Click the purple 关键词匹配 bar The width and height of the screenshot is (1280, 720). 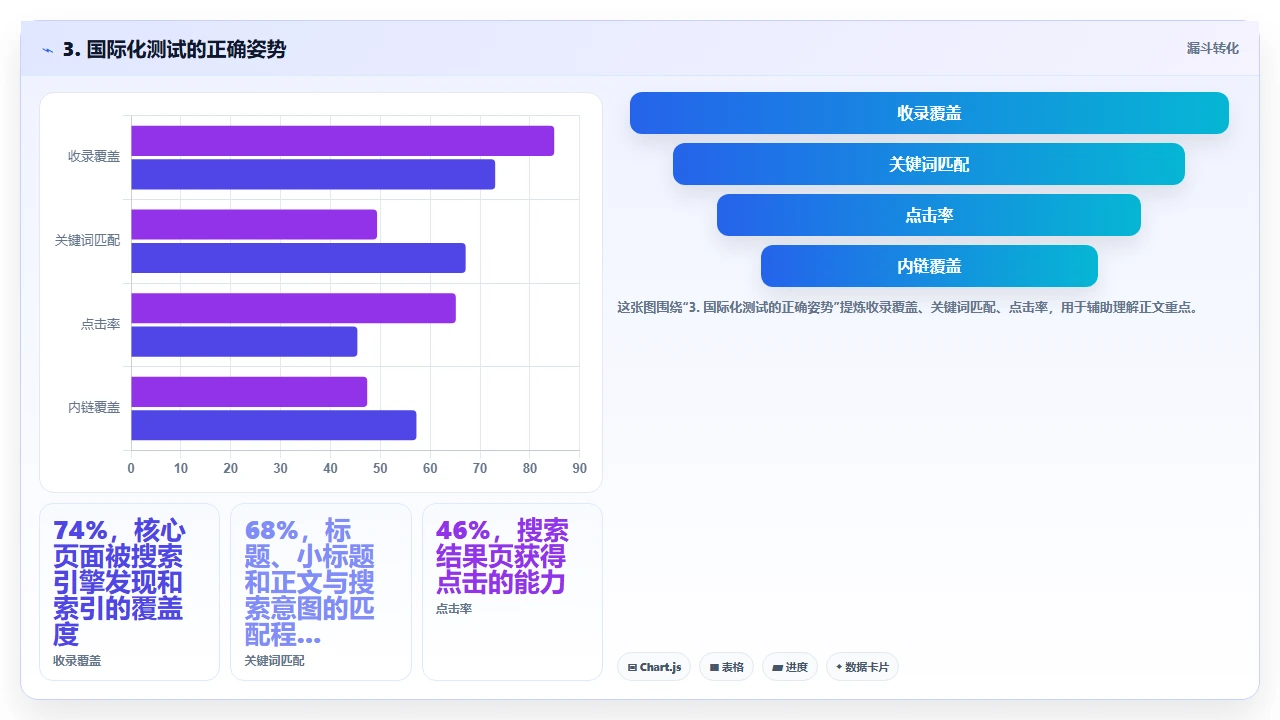tap(254, 224)
